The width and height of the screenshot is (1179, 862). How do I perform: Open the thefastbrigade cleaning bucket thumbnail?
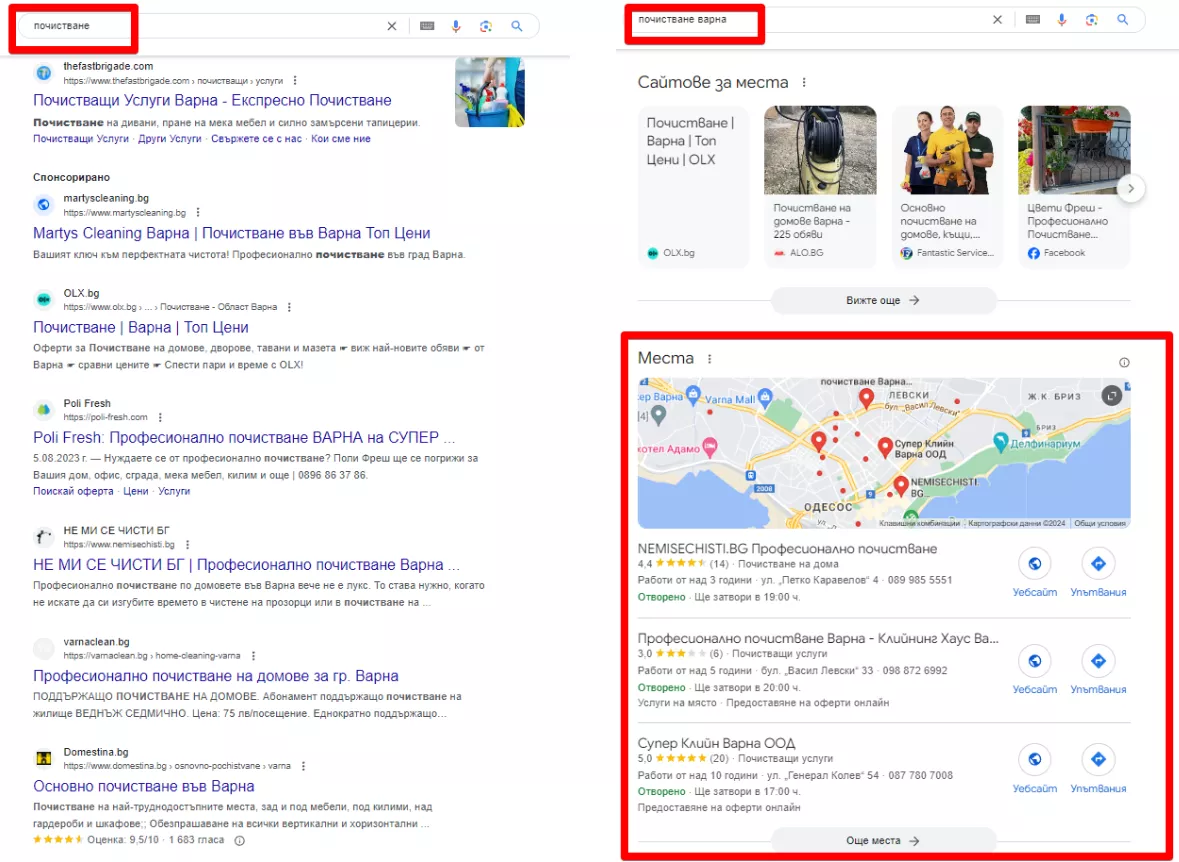click(489, 92)
